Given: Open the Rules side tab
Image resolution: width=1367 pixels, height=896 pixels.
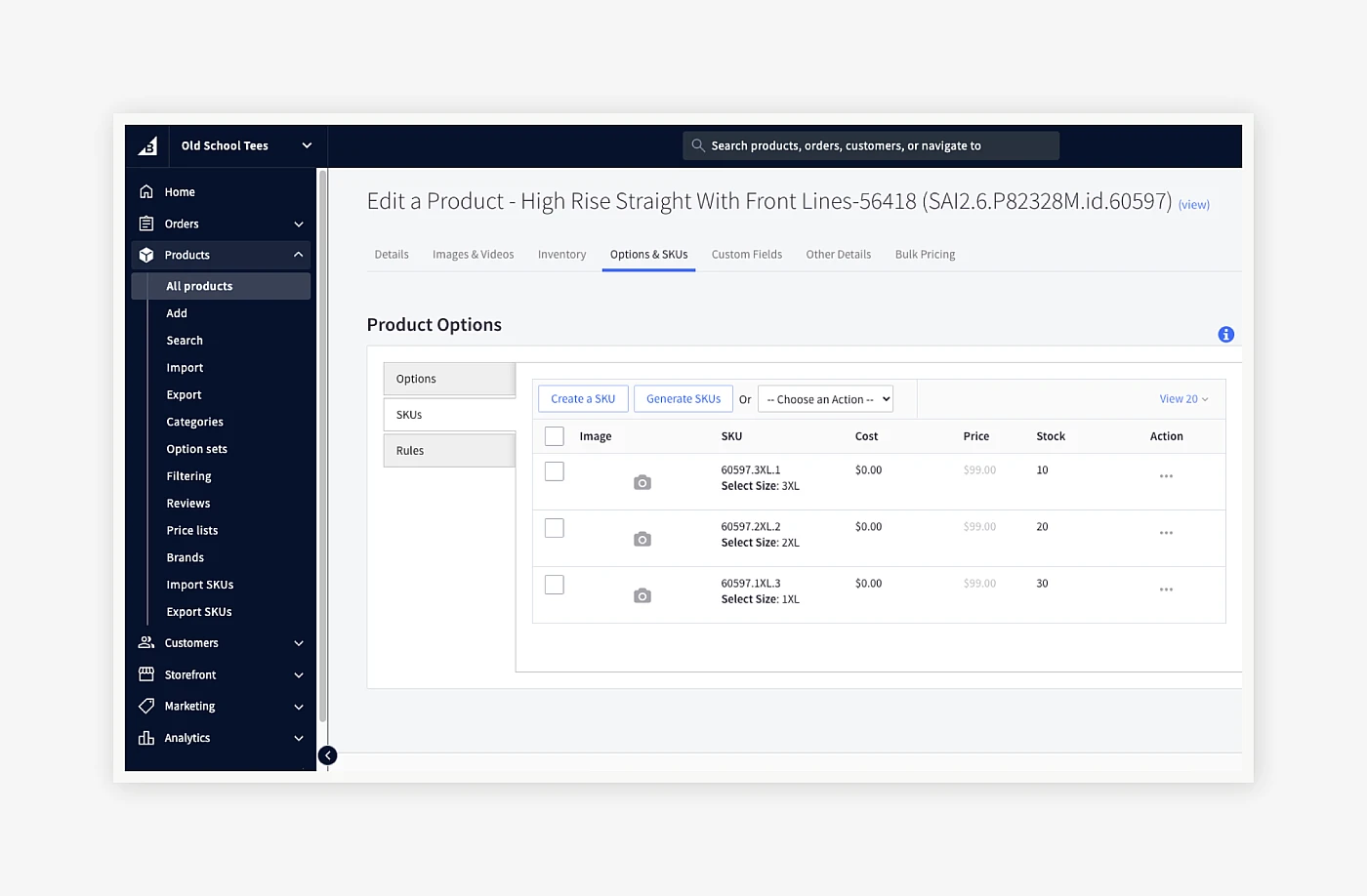Looking at the screenshot, I should 449,451.
